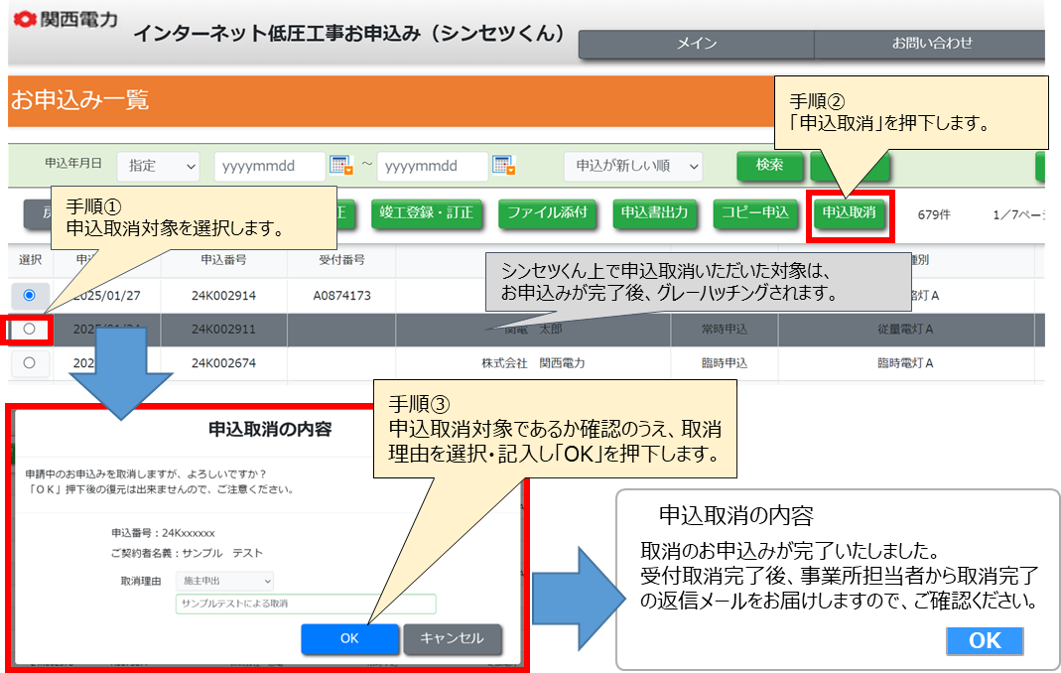Click the 選択 column header

(x=30, y=260)
